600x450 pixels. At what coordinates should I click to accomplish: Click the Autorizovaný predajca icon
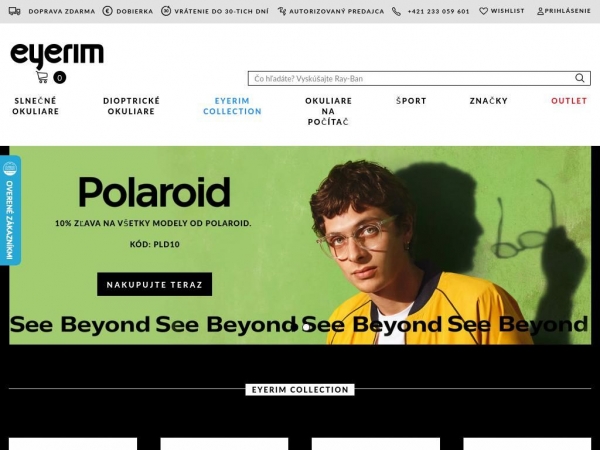click(282, 11)
